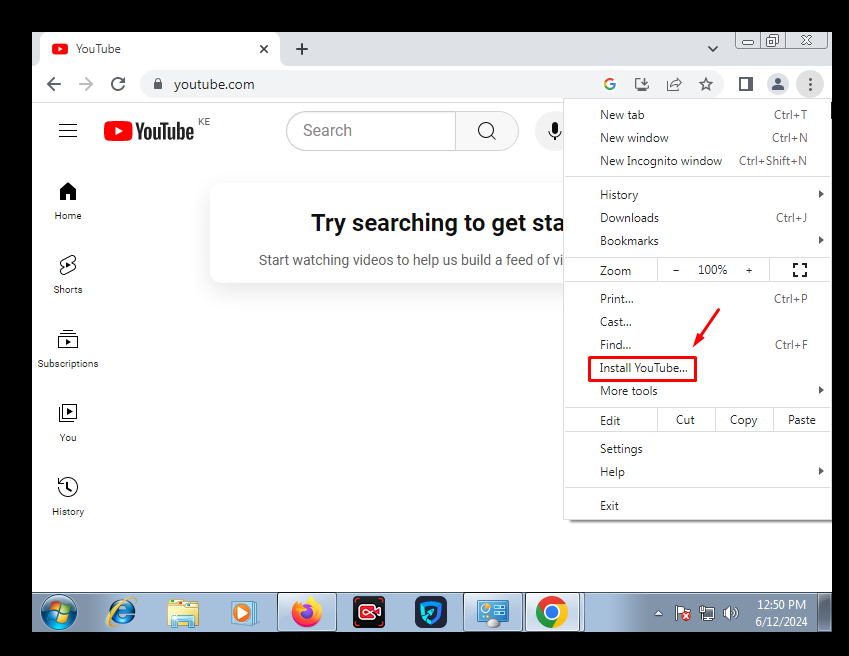View site information lock icon
Viewport: 849px width, 656px height.
pos(158,84)
